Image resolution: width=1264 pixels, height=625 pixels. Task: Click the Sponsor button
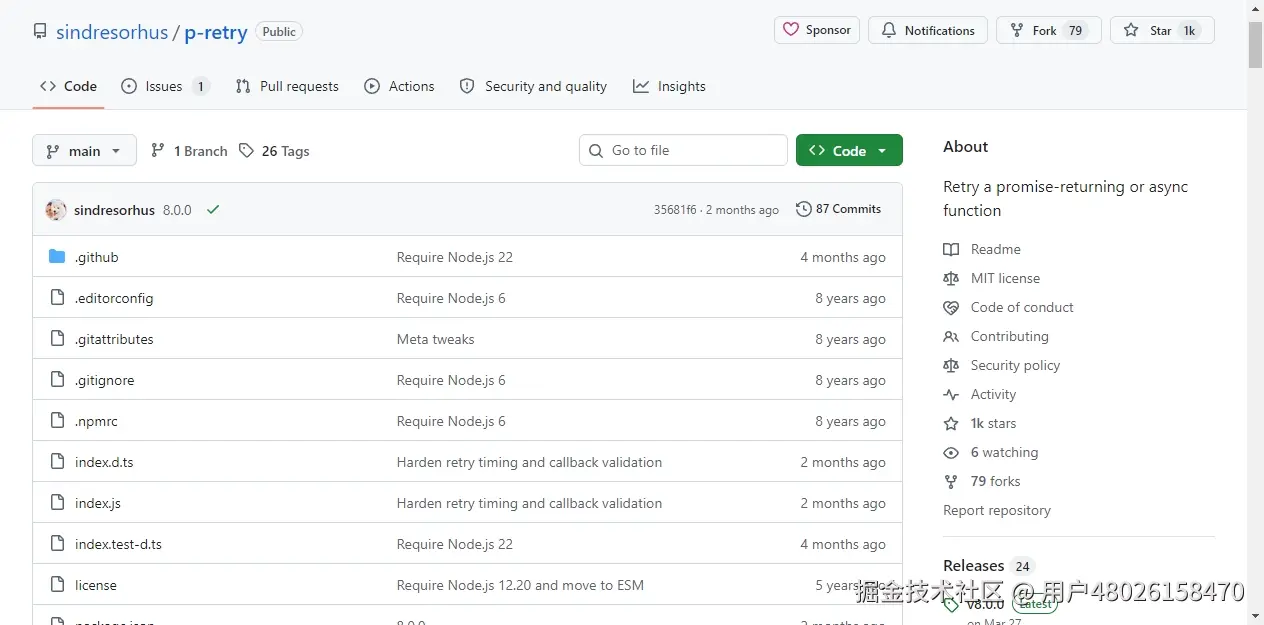(817, 30)
